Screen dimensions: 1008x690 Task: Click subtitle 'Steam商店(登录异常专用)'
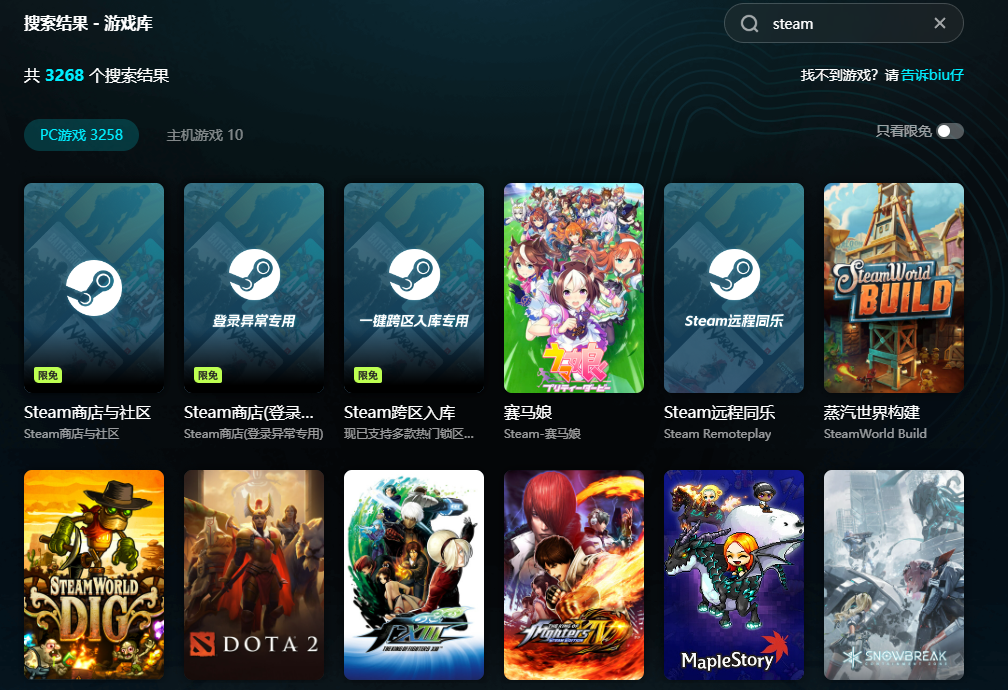253,433
